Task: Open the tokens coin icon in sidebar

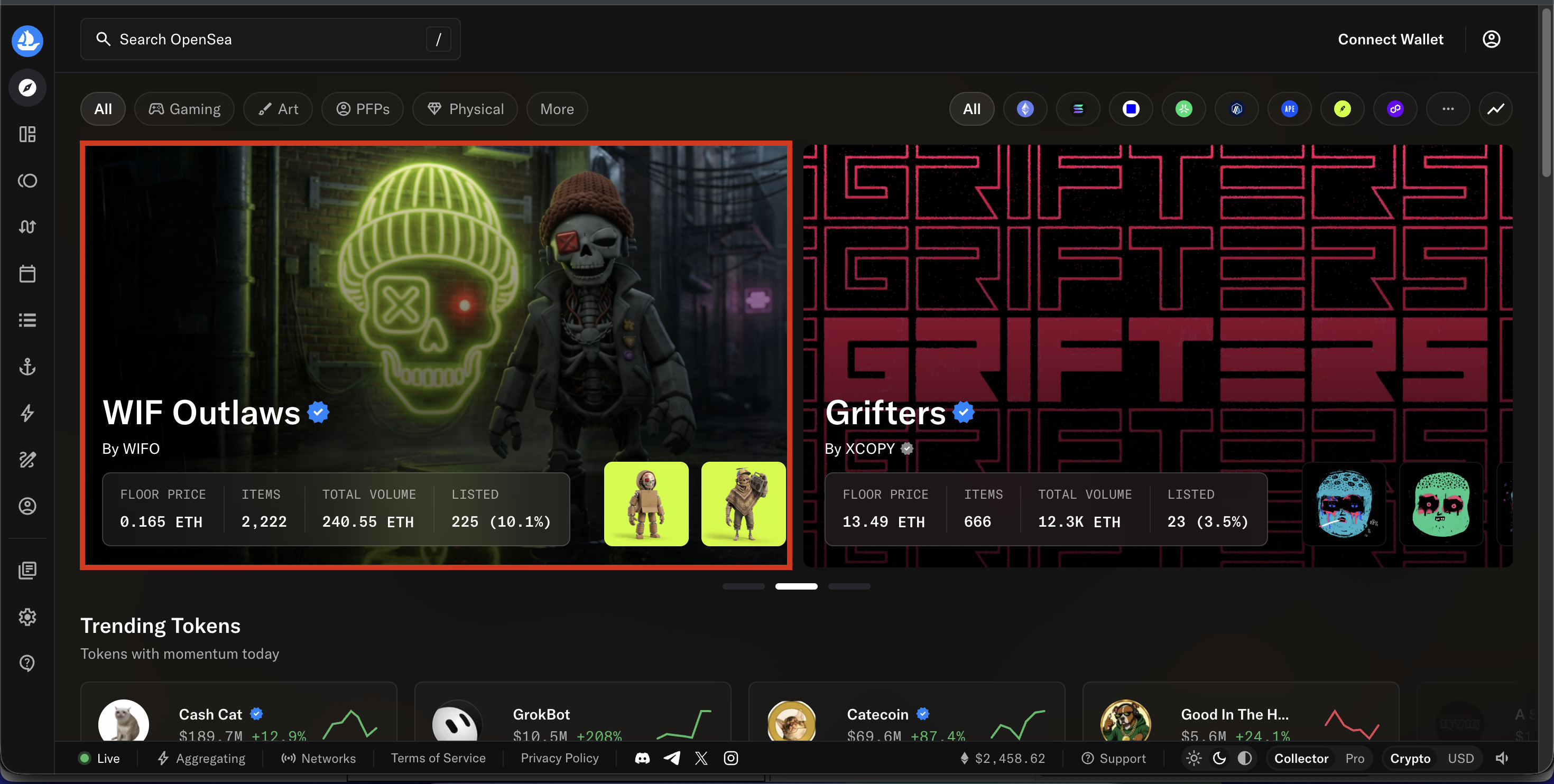Action: [x=27, y=180]
